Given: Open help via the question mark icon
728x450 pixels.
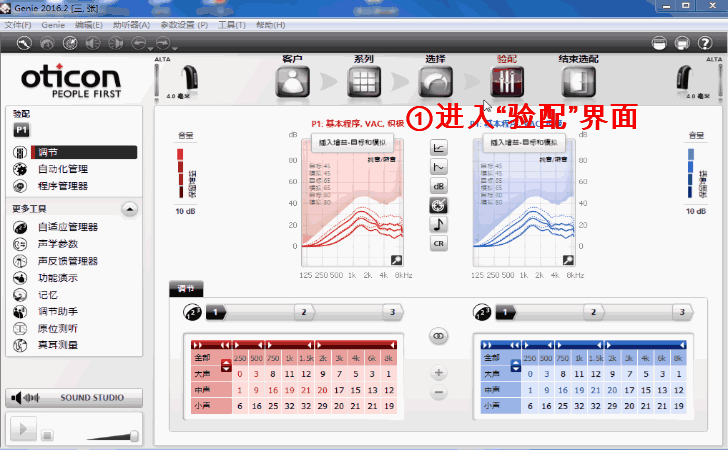Looking at the screenshot, I should [705, 43].
